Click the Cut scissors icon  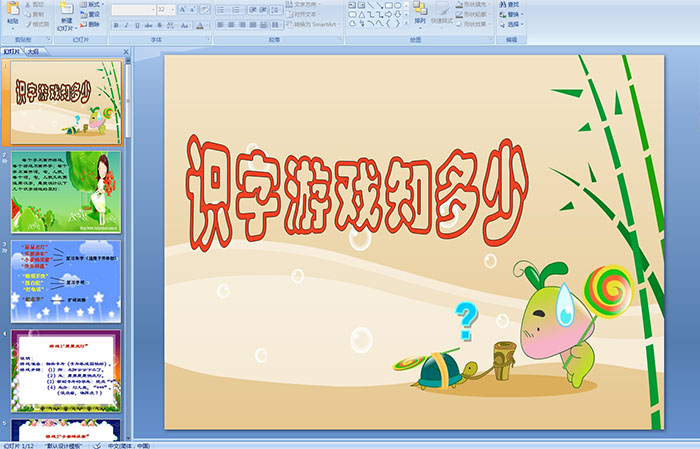click(28, 5)
